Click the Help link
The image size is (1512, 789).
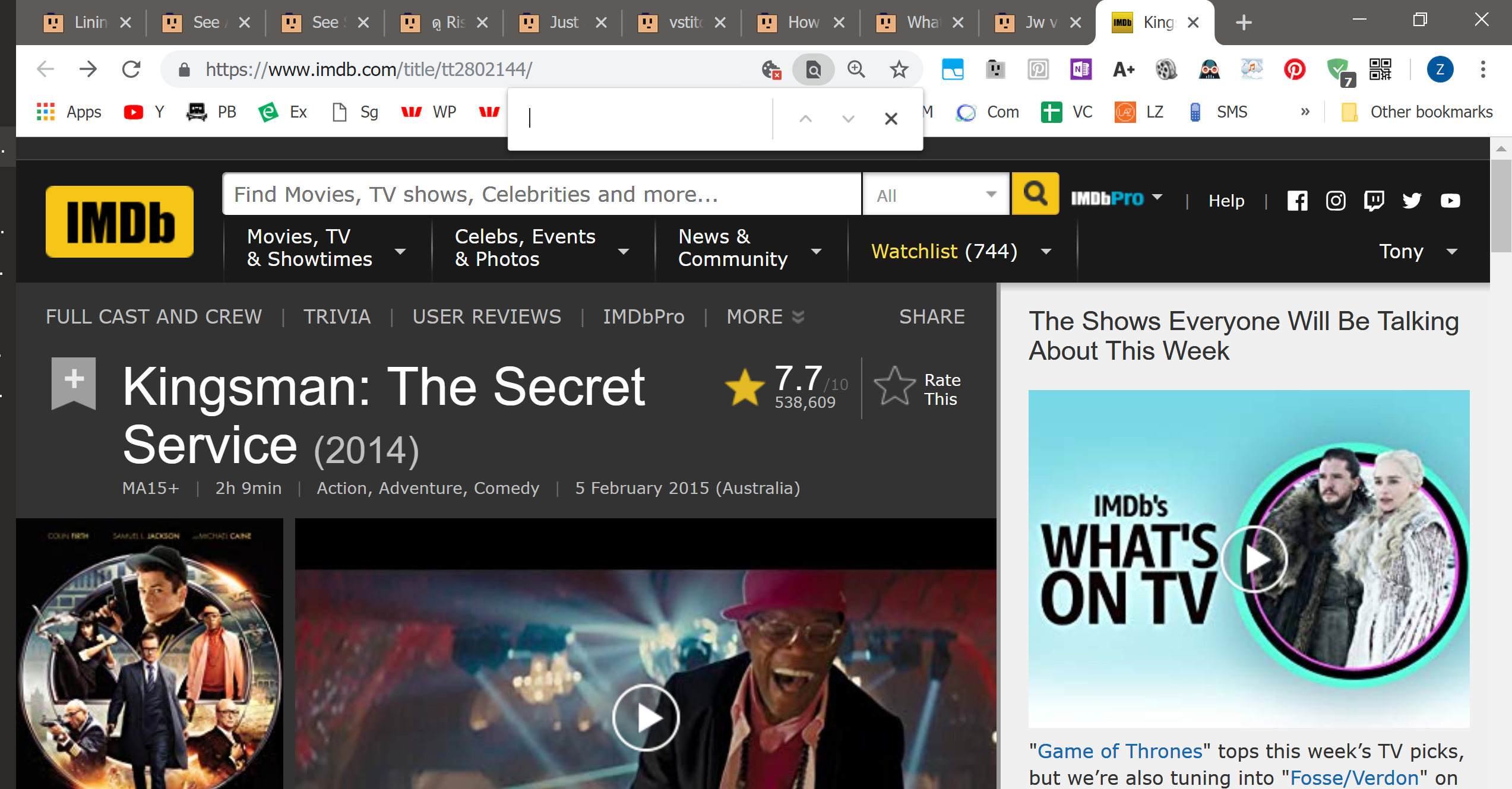(x=1226, y=201)
